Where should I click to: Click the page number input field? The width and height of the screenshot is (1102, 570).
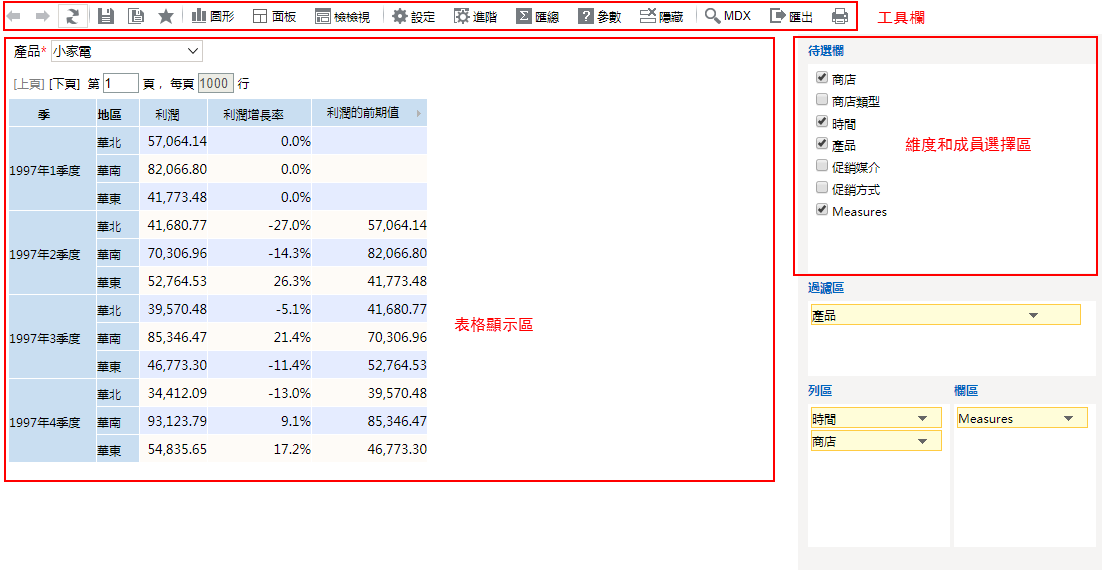click(120, 84)
